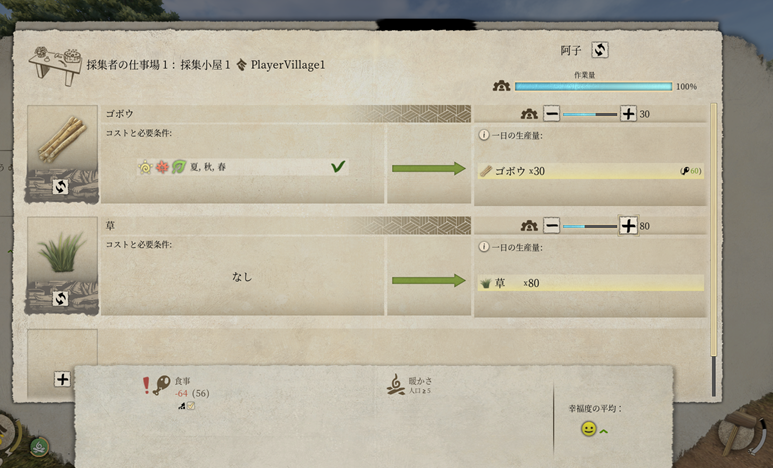773x468 pixels.
Task: Increase ゴボウ workload with the plus button
Action: [x=628, y=114]
